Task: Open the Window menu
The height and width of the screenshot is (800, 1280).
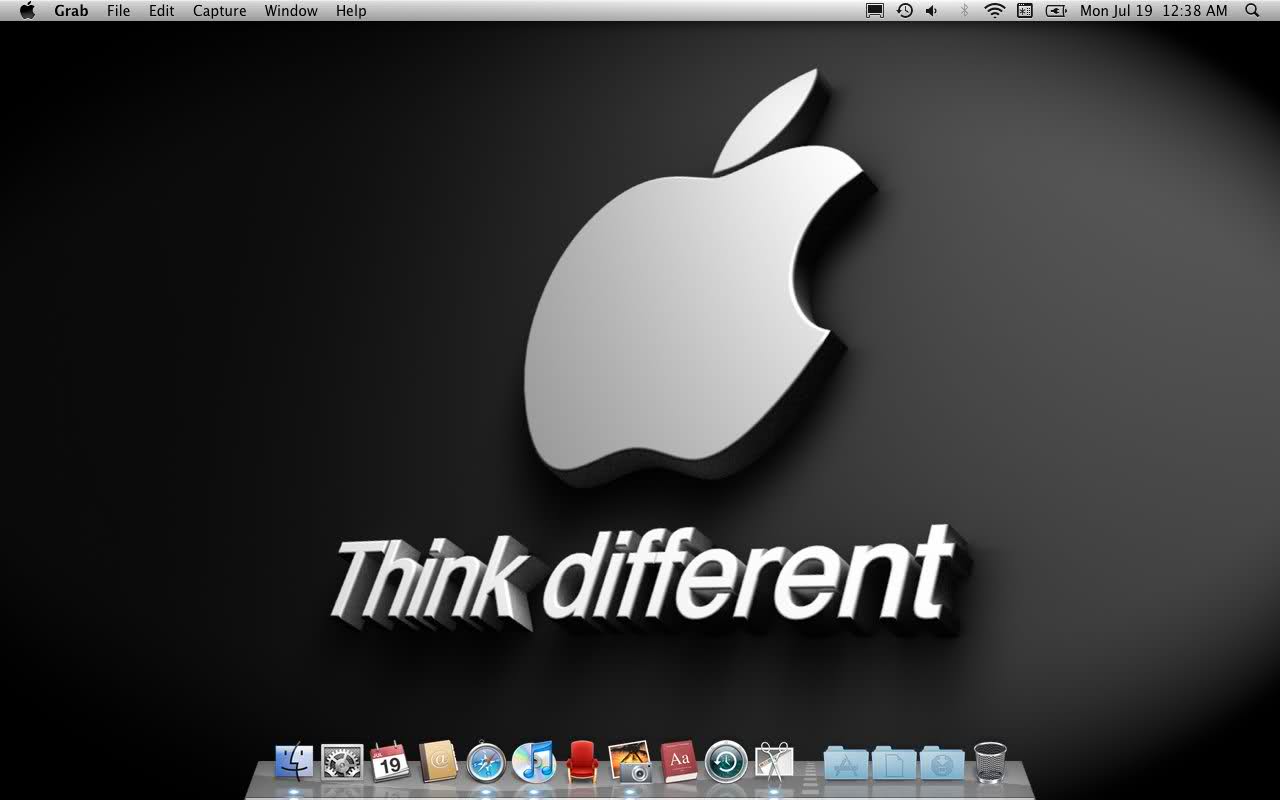Action: click(291, 11)
